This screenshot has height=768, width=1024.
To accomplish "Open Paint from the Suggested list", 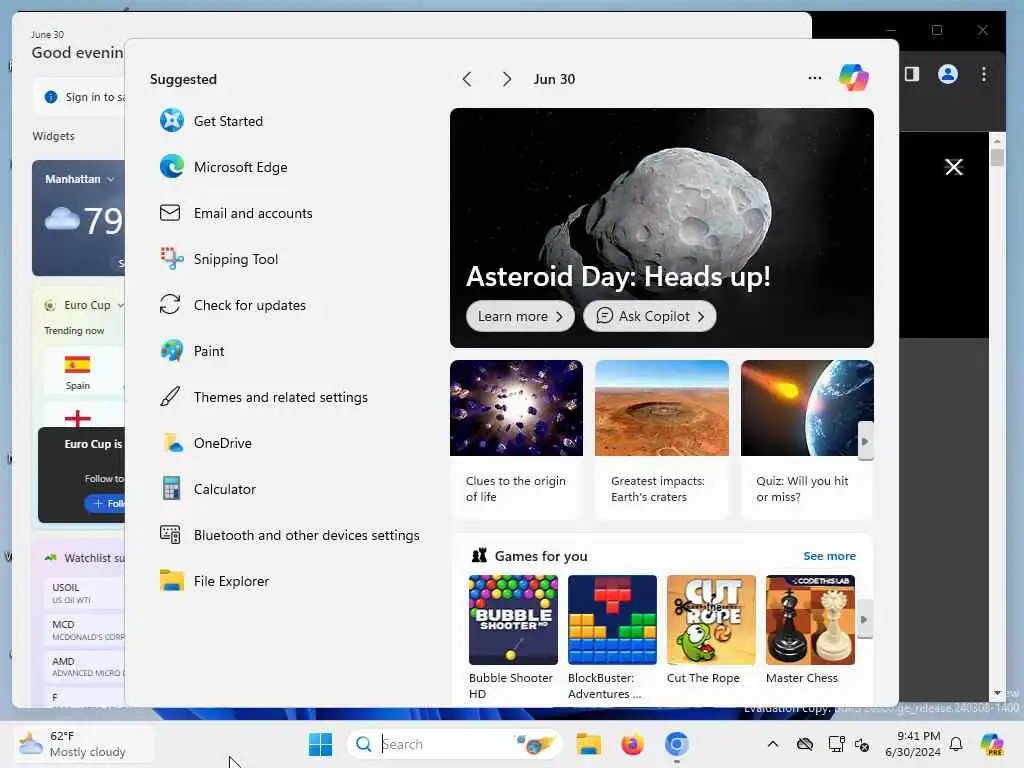I will (192, 351).
